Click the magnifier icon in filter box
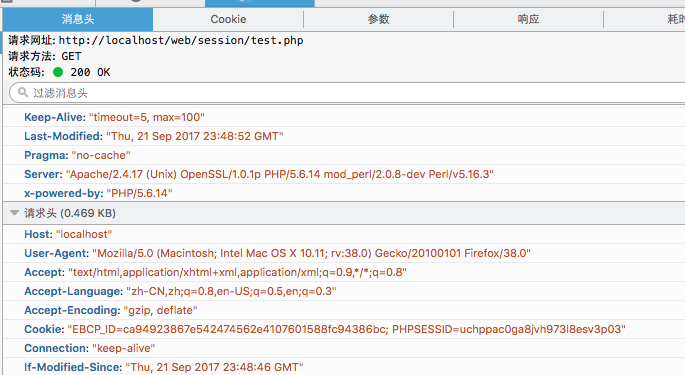Viewport: 685px width, 375px height. [23, 92]
